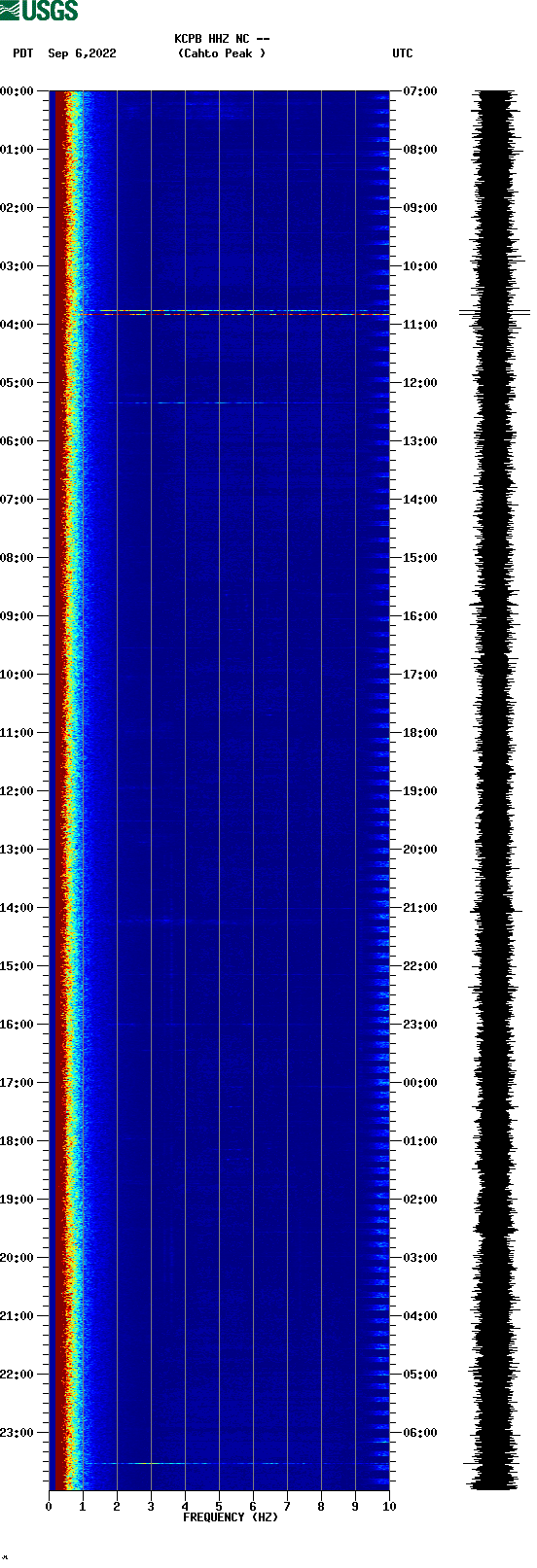Click the 23:00 PDT time label
This screenshot has height=1568, width=537.
tap(17, 1433)
